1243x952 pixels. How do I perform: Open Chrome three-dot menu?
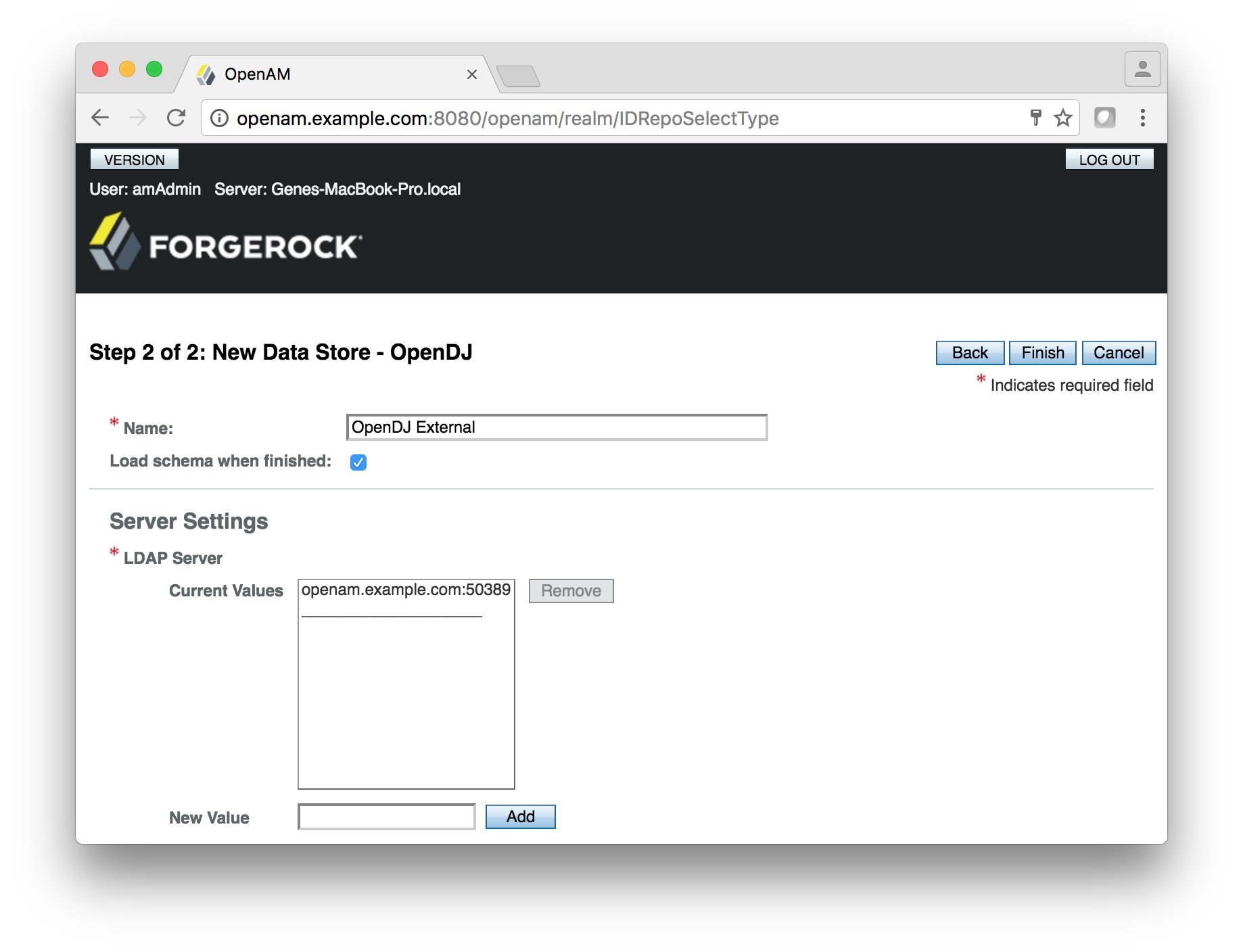(1143, 118)
